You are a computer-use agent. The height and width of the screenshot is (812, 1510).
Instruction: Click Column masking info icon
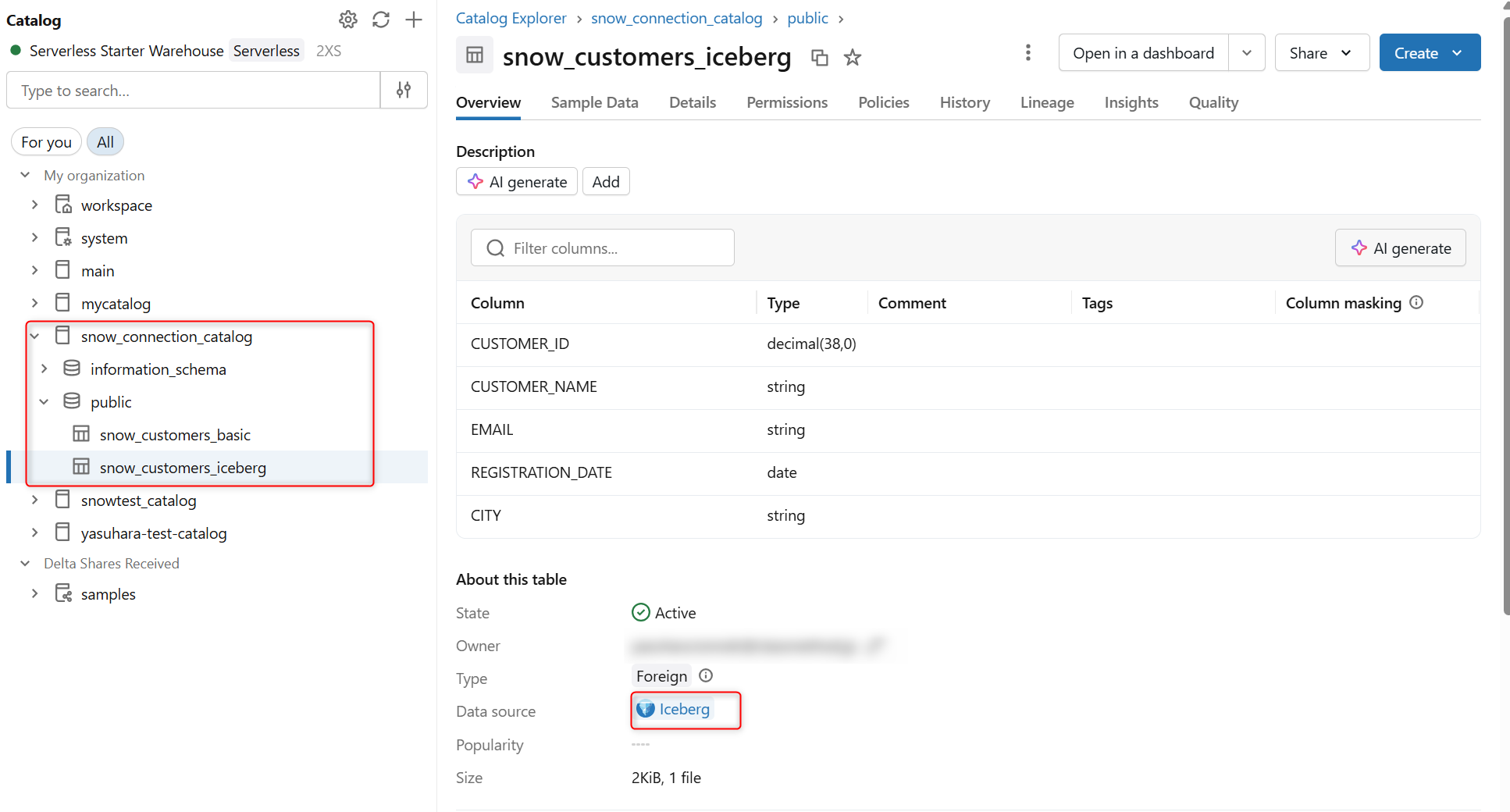pyautogui.click(x=1416, y=303)
